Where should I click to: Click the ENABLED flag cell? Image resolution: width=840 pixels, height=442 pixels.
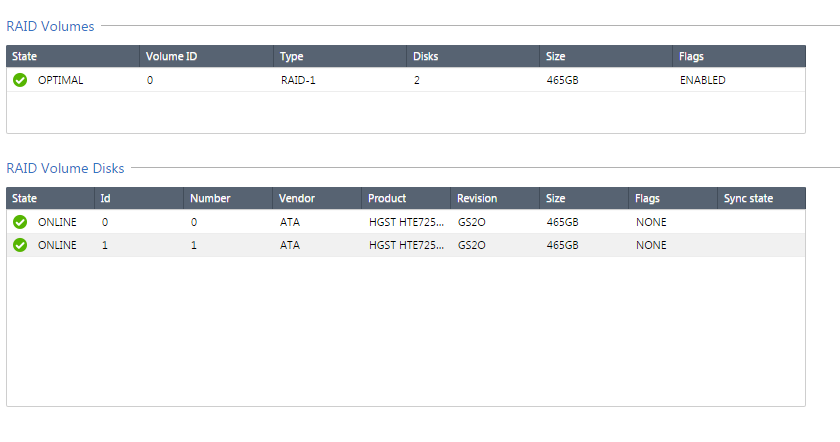click(702, 80)
